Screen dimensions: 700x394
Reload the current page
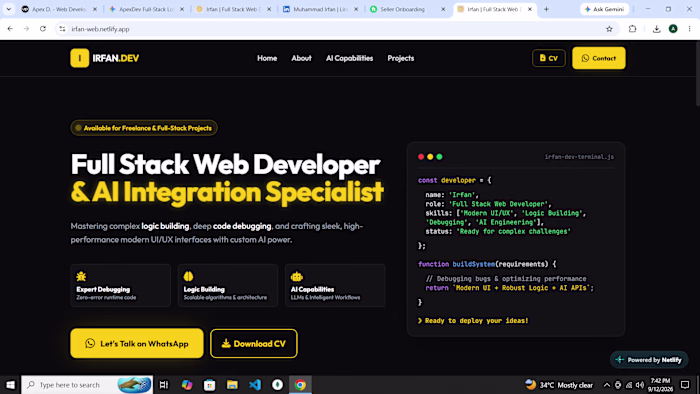pos(43,29)
